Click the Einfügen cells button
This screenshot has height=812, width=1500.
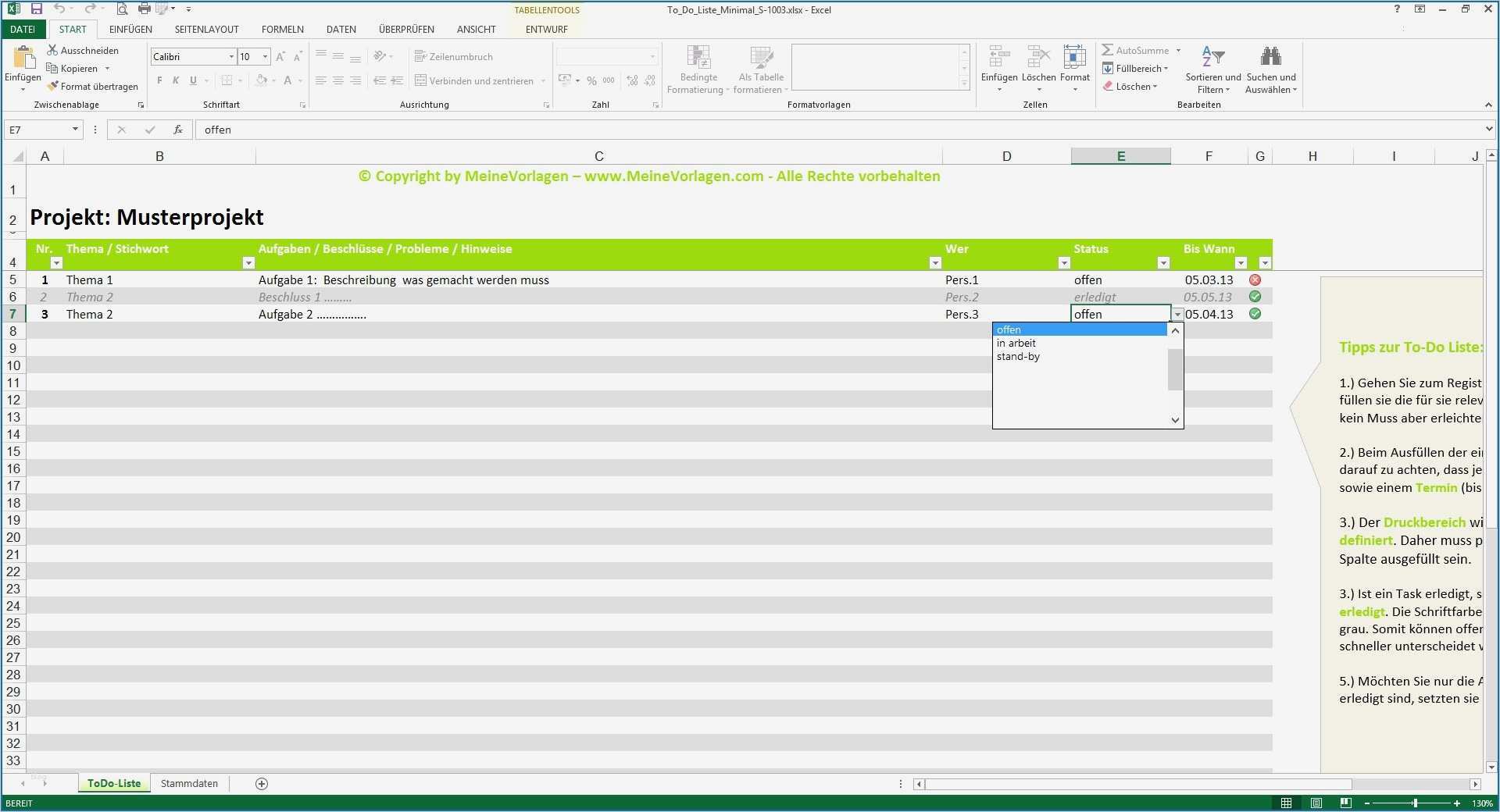pos(998,69)
